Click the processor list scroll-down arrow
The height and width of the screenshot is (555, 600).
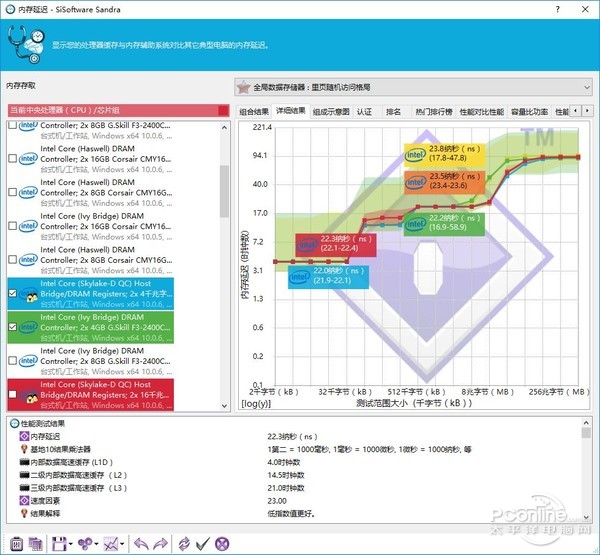(x=224, y=406)
